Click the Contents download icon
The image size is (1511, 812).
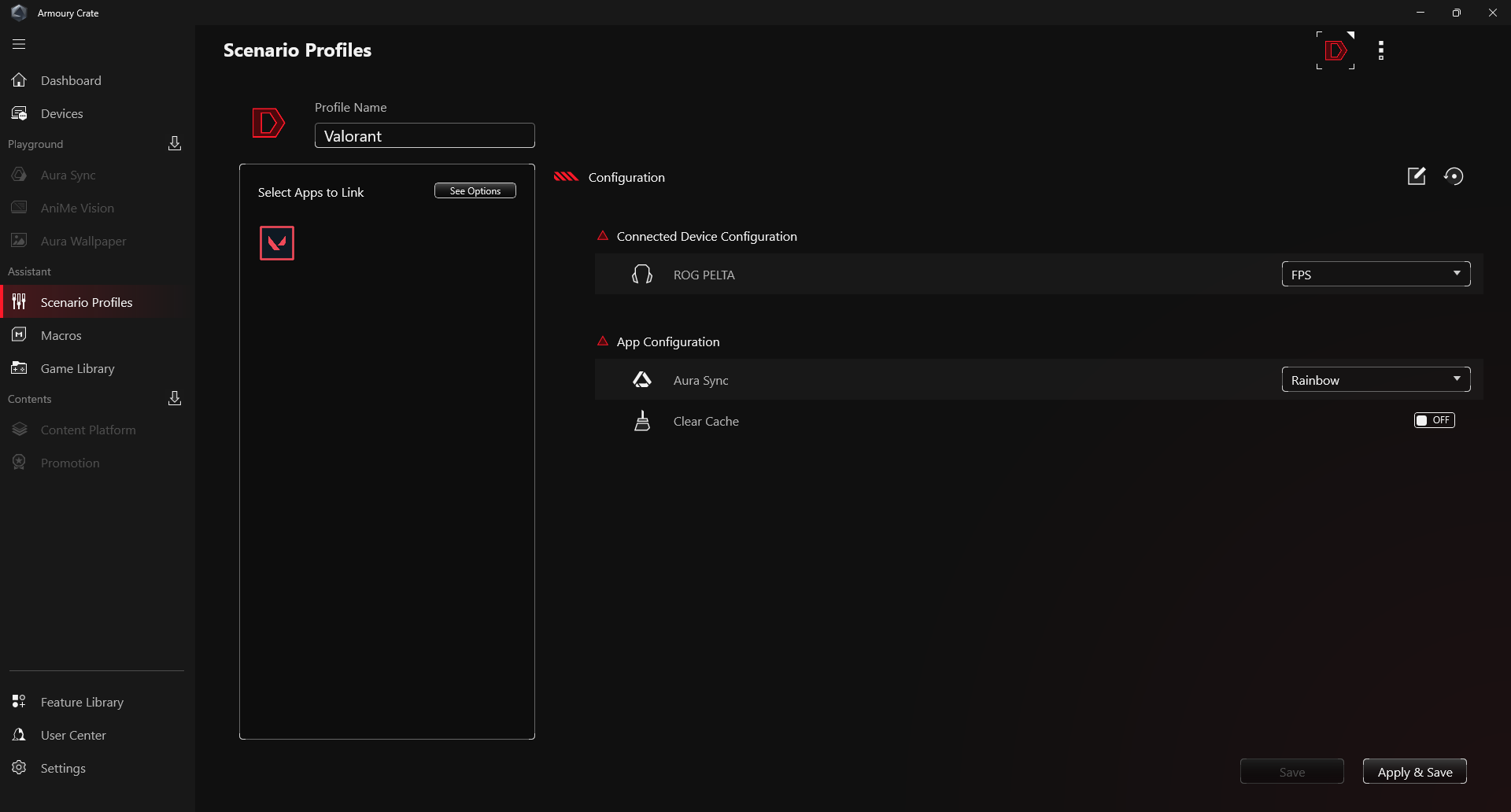[x=175, y=398]
